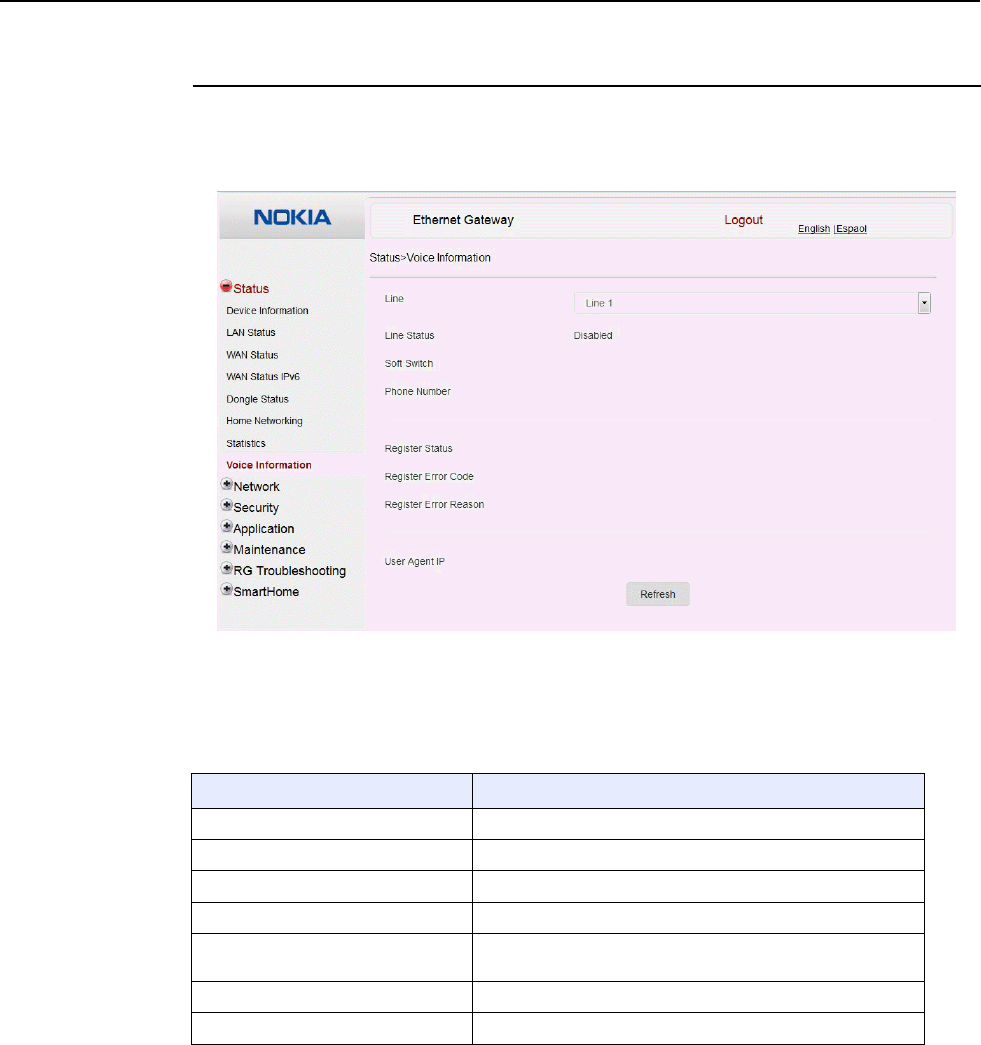Click the Line Status label
981x1045 pixels.
coord(409,336)
